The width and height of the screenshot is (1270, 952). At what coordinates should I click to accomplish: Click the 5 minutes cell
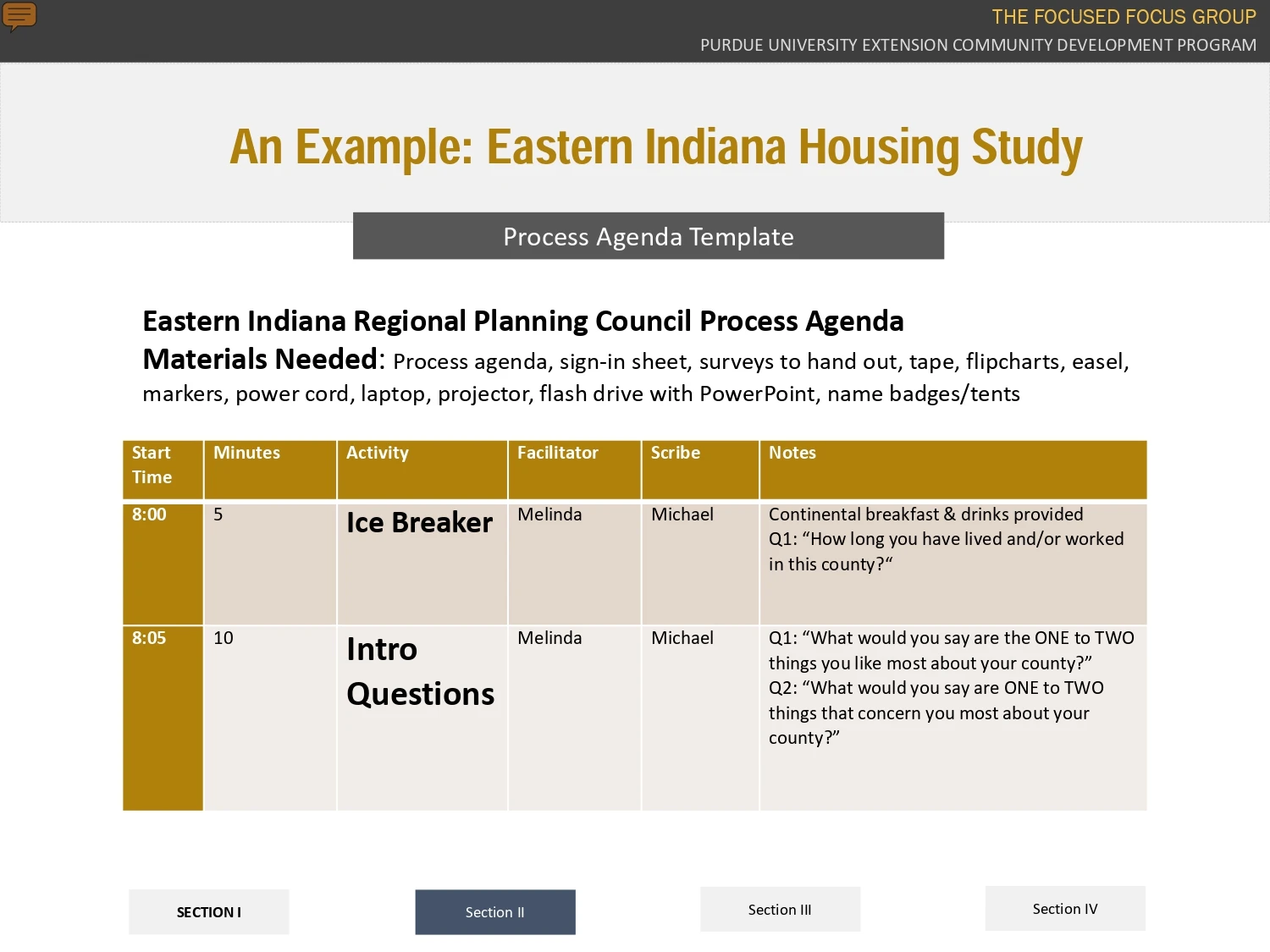(x=271, y=564)
